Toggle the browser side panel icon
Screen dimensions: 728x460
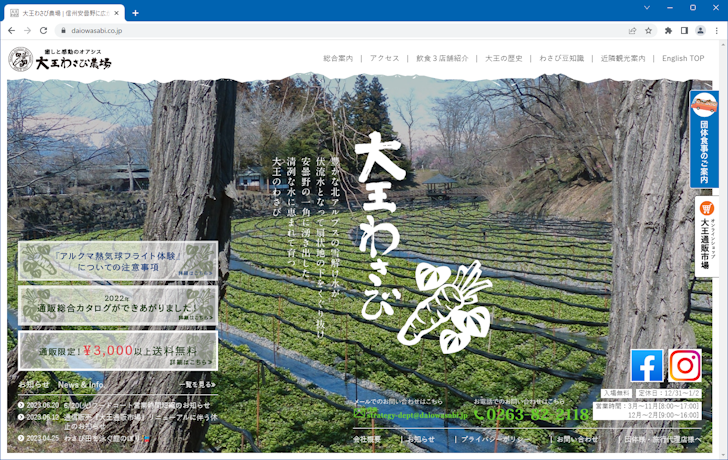point(684,31)
